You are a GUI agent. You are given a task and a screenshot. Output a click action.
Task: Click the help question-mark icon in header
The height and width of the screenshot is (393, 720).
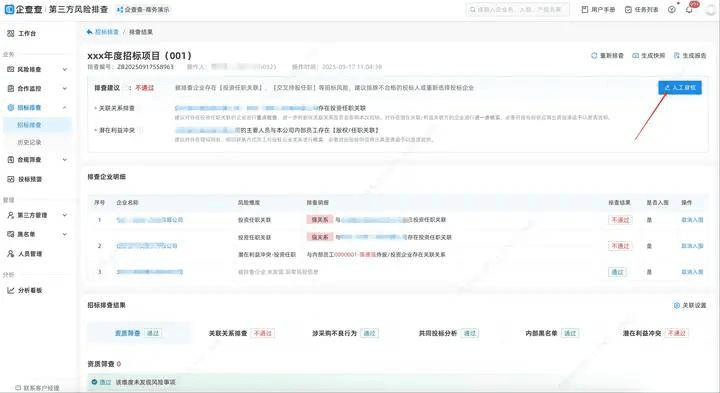click(672, 10)
